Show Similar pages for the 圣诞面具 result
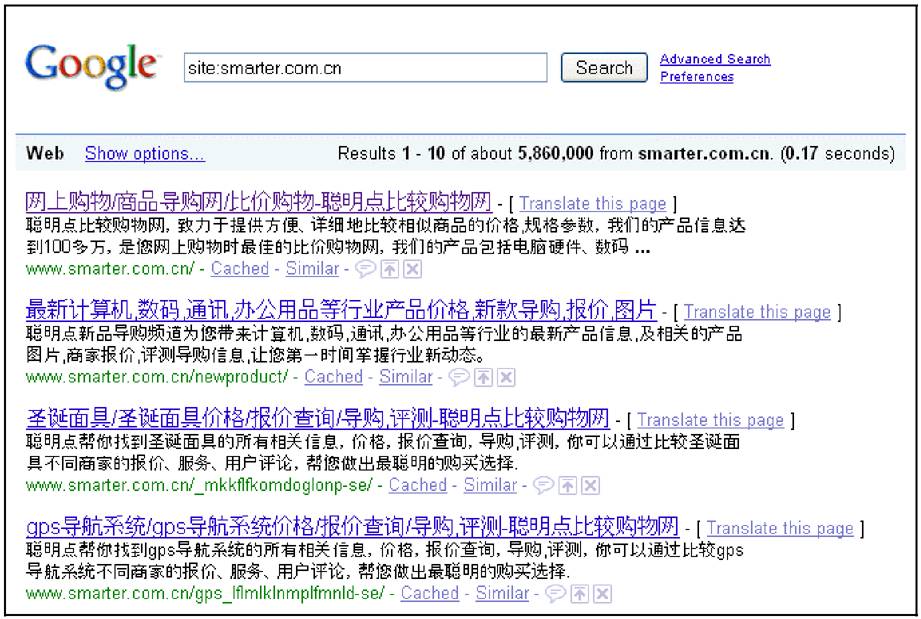The width and height of the screenshot is (921, 619). click(x=490, y=485)
